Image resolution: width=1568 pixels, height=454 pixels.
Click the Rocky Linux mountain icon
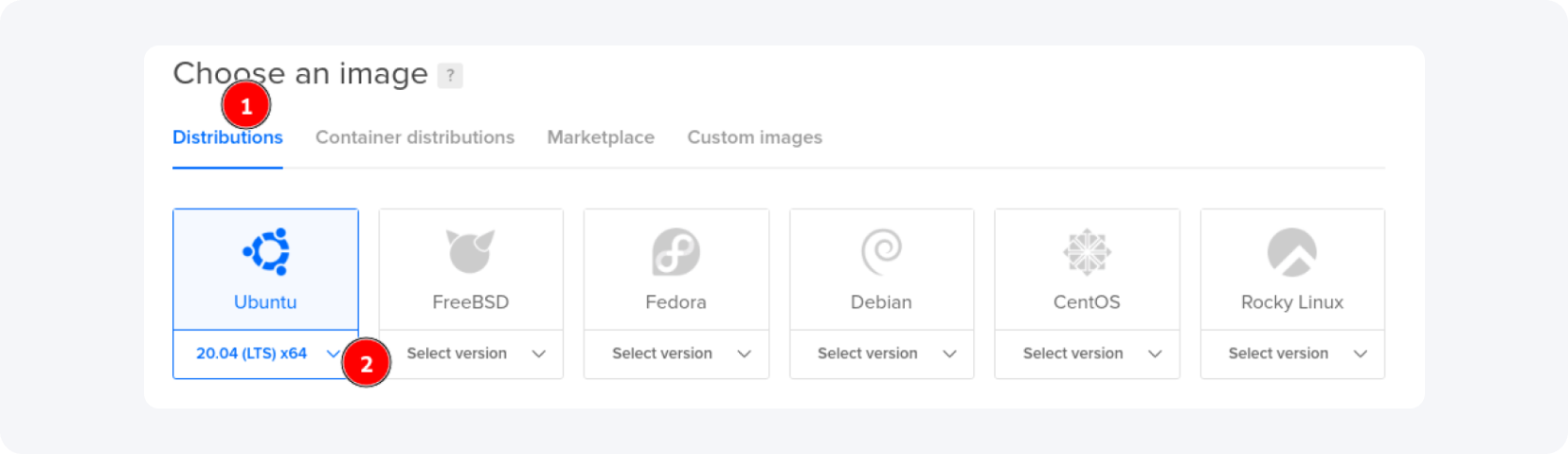coord(1292,252)
